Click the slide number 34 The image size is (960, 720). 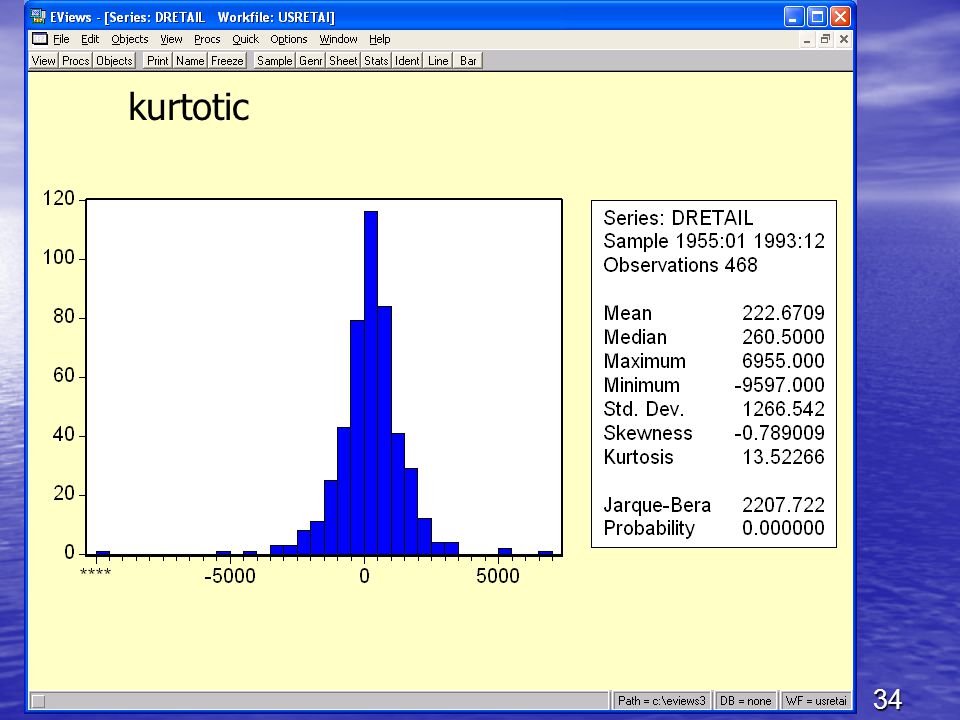click(887, 699)
